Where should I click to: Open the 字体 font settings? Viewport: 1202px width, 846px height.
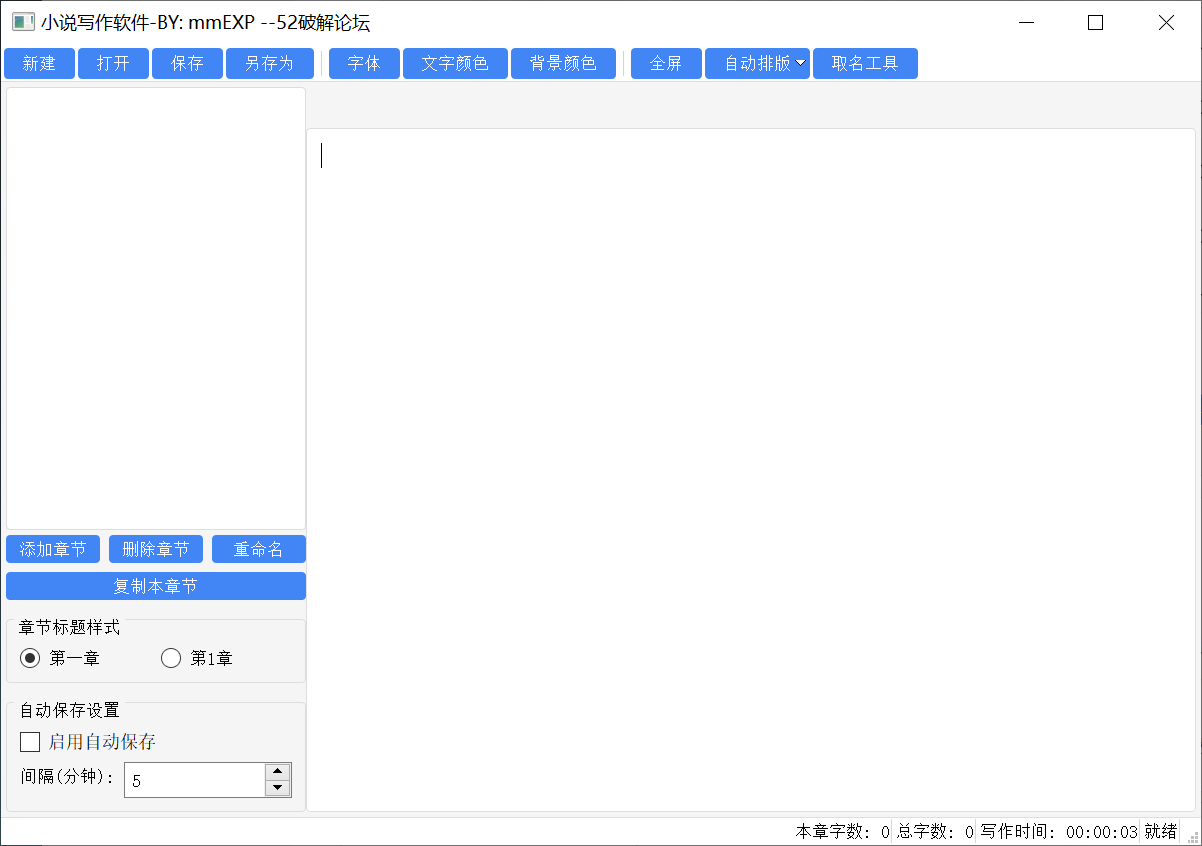click(x=364, y=64)
